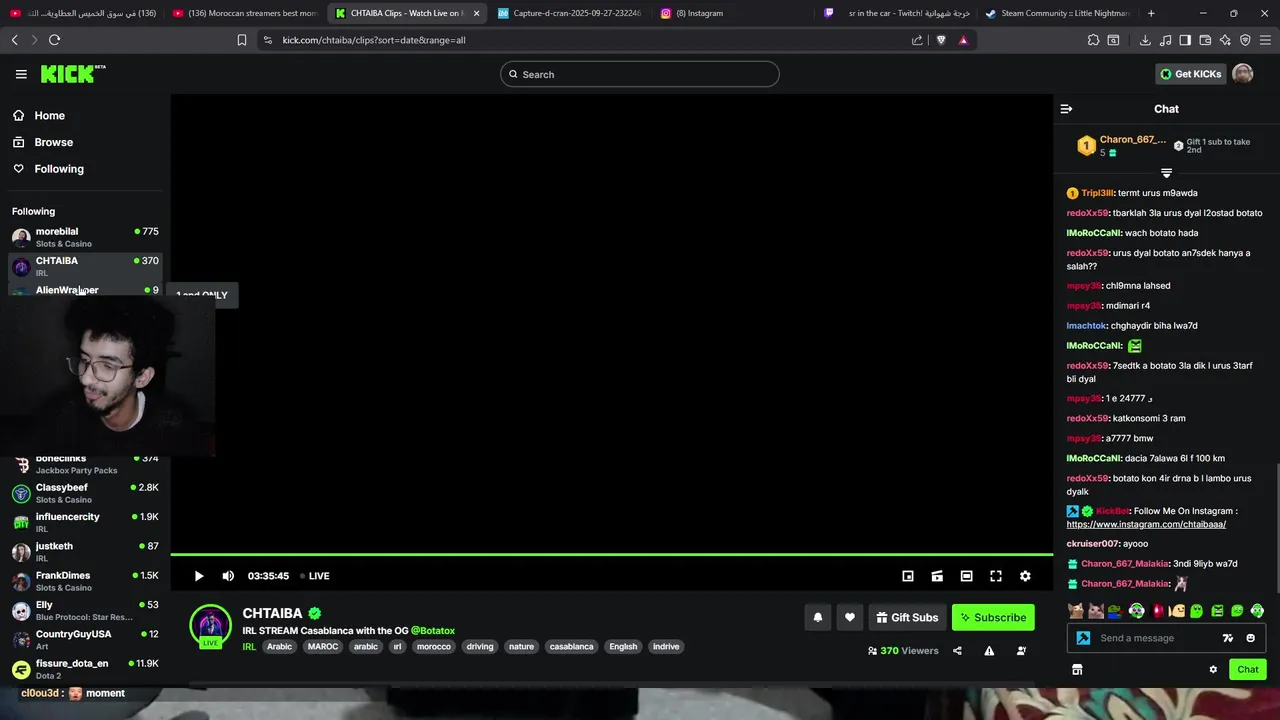The width and height of the screenshot is (1280, 720).
Task: Click the chat identity badge icon
Action: click(x=1083, y=638)
